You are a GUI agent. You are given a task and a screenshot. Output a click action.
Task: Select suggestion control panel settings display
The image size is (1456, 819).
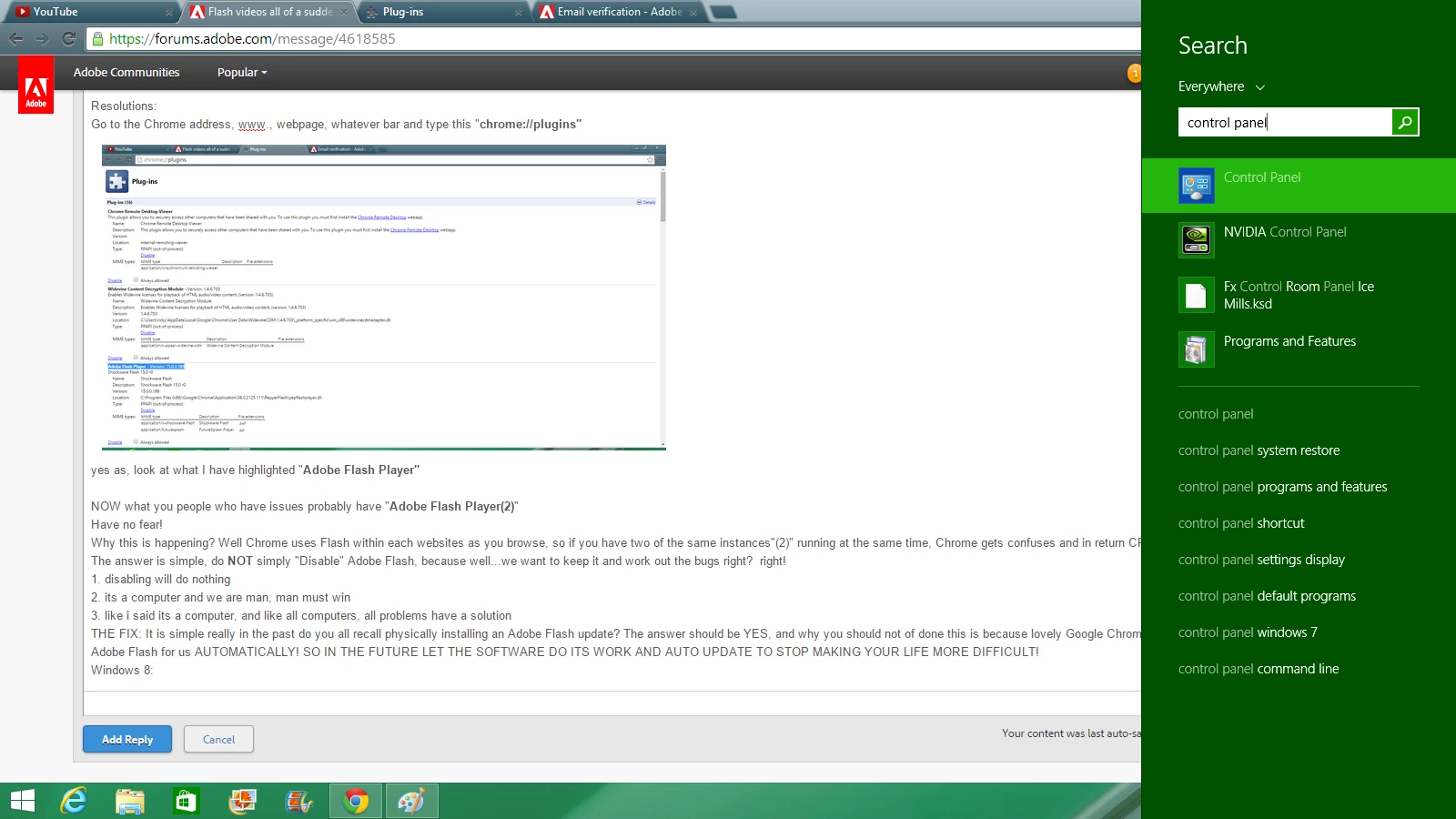[x=1261, y=560]
